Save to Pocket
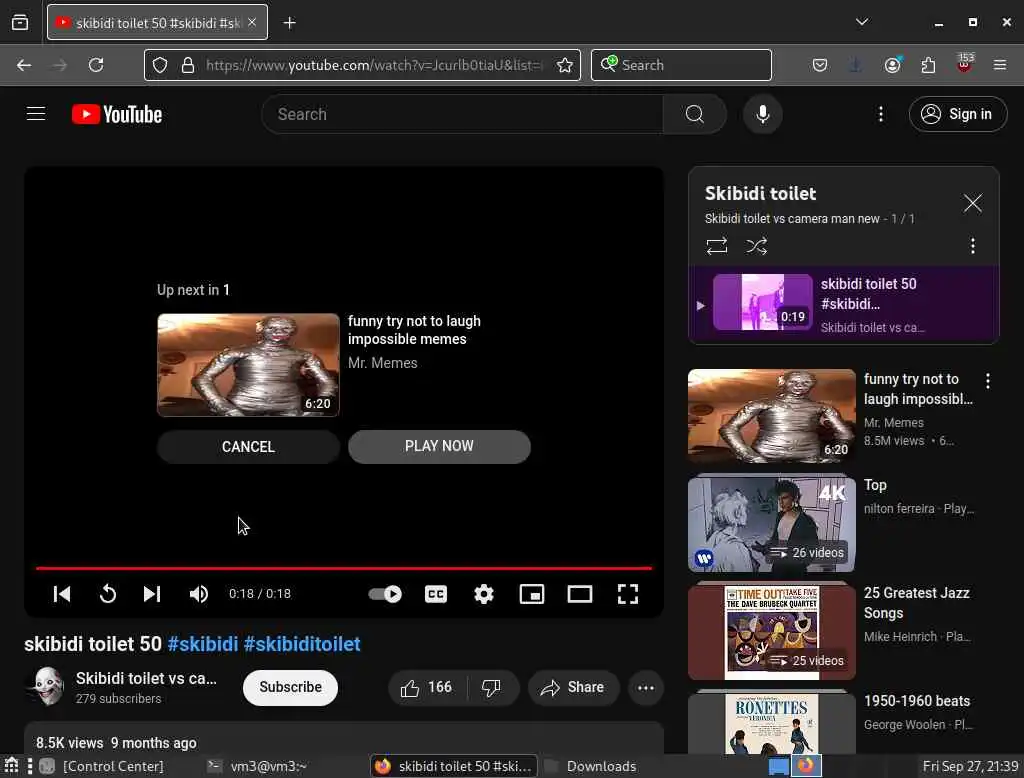The width and height of the screenshot is (1024, 778). pyautogui.click(x=820, y=65)
